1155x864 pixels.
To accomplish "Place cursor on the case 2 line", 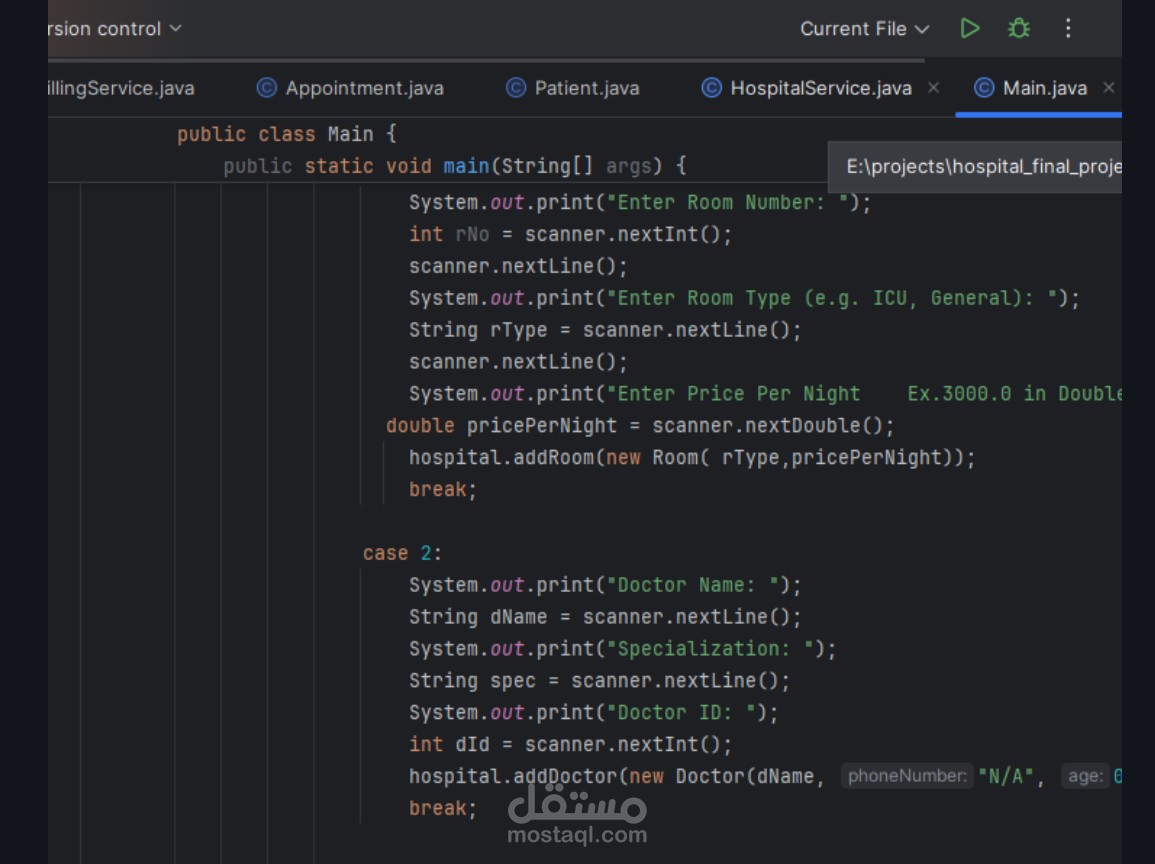I will (401, 553).
